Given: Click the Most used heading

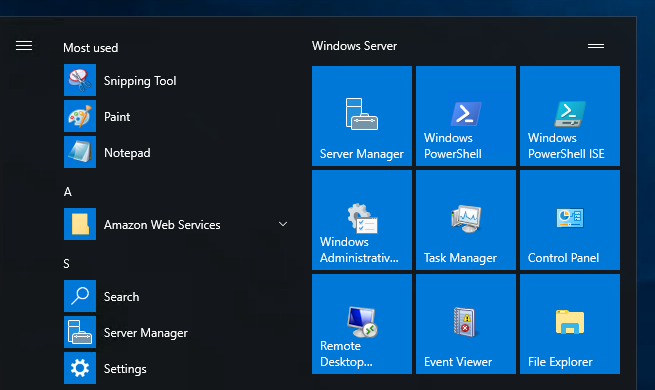Looking at the screenshot, I should [x=91, y=48].
